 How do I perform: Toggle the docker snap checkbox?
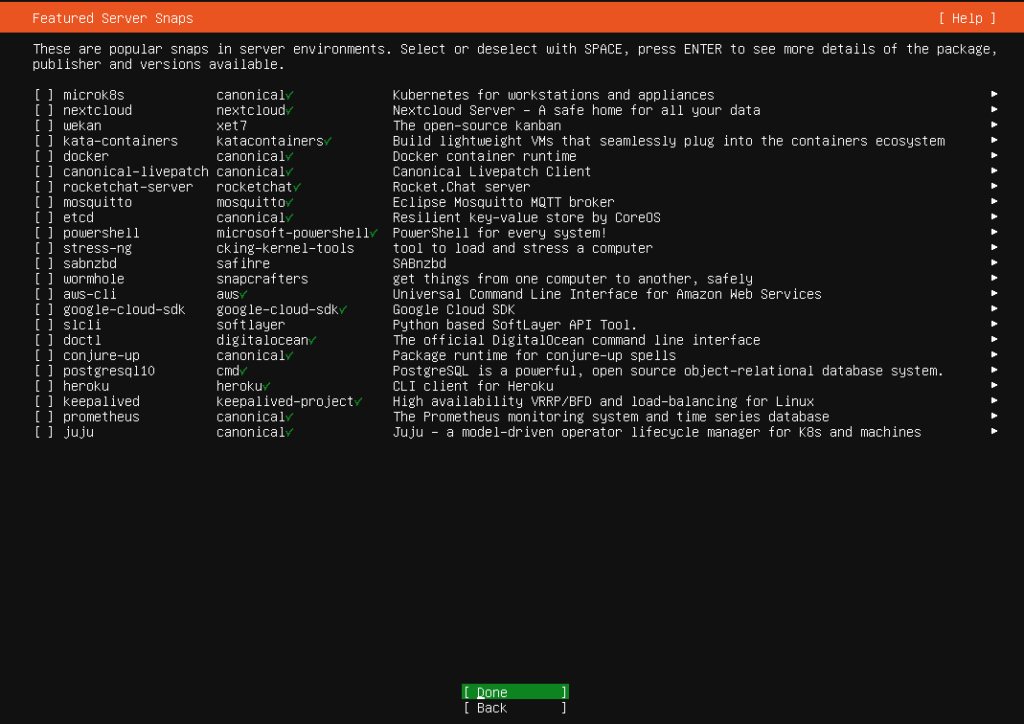coord(44,156)
